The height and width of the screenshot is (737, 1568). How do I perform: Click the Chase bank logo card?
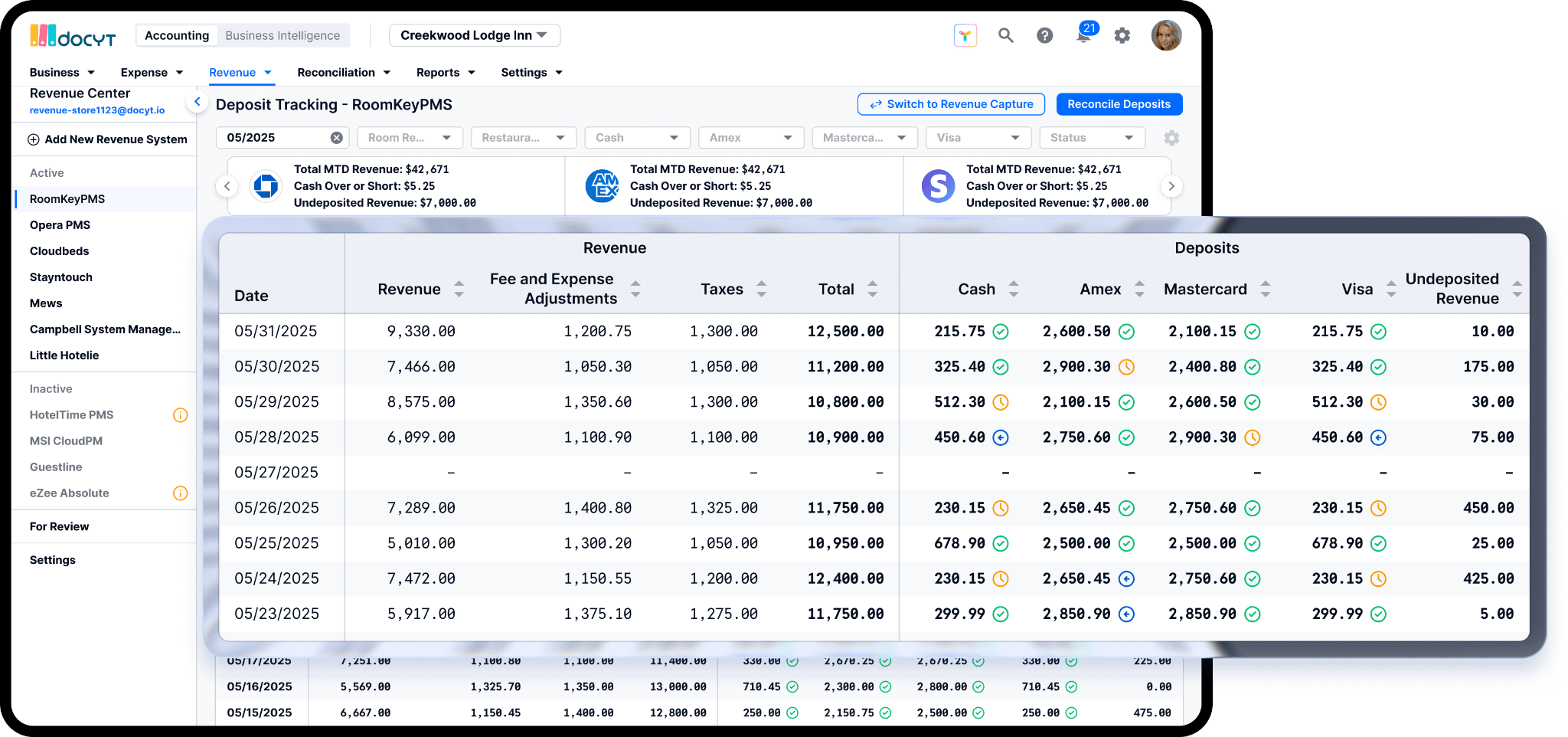[x=266, y=186]
